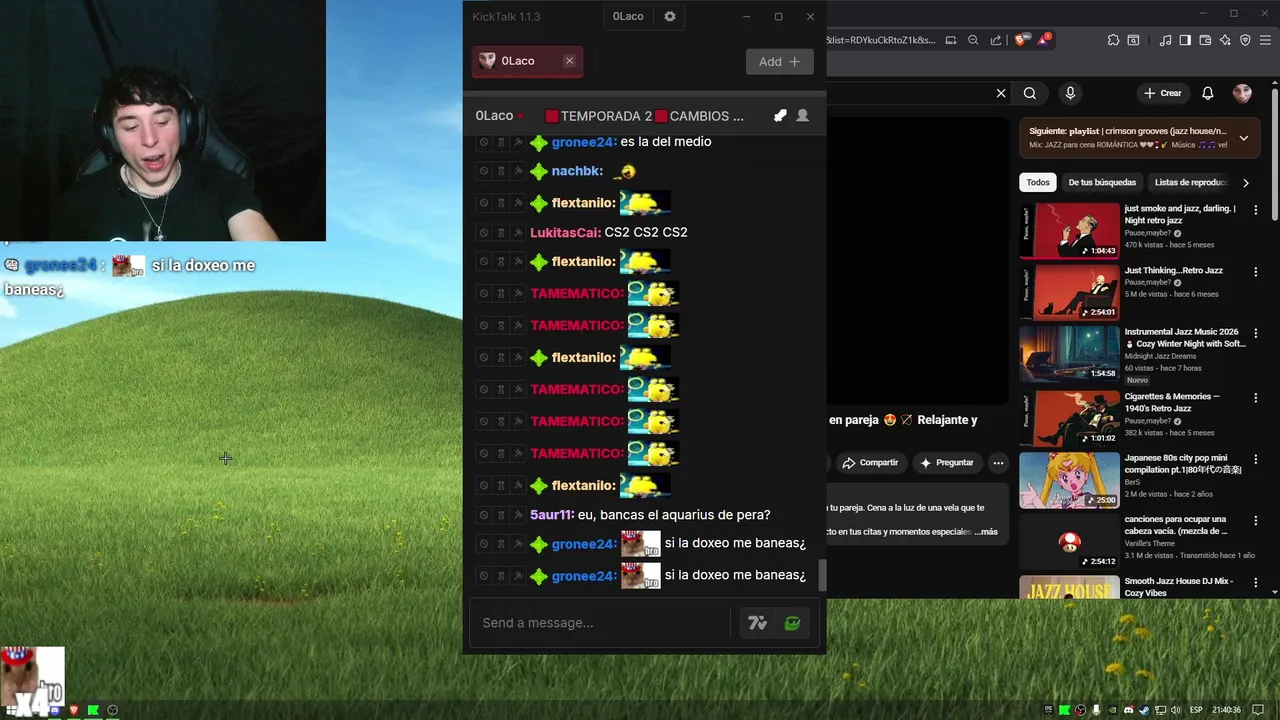Open browser media control music note icon
This screenshot has height=720, width=1280.
pos(1165,40)
